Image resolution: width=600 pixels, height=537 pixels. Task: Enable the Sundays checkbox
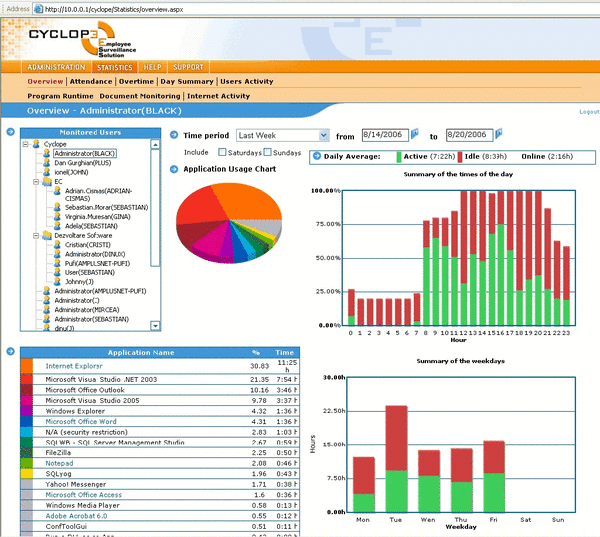click(x=269, y=153)
